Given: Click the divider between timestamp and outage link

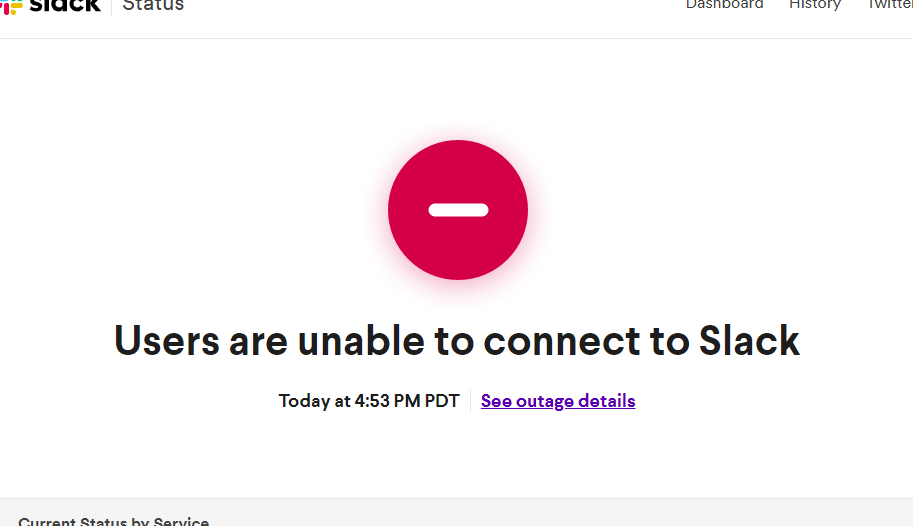Looking at the screenshot, I should click(470, 401).
